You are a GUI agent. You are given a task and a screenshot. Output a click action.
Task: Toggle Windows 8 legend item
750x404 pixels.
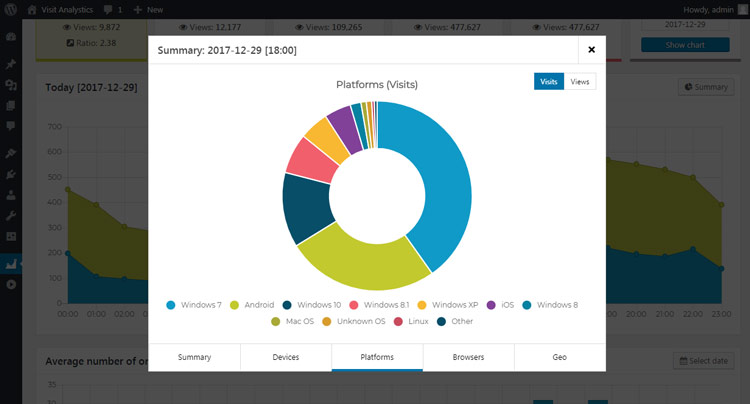(x=550, y=305)
